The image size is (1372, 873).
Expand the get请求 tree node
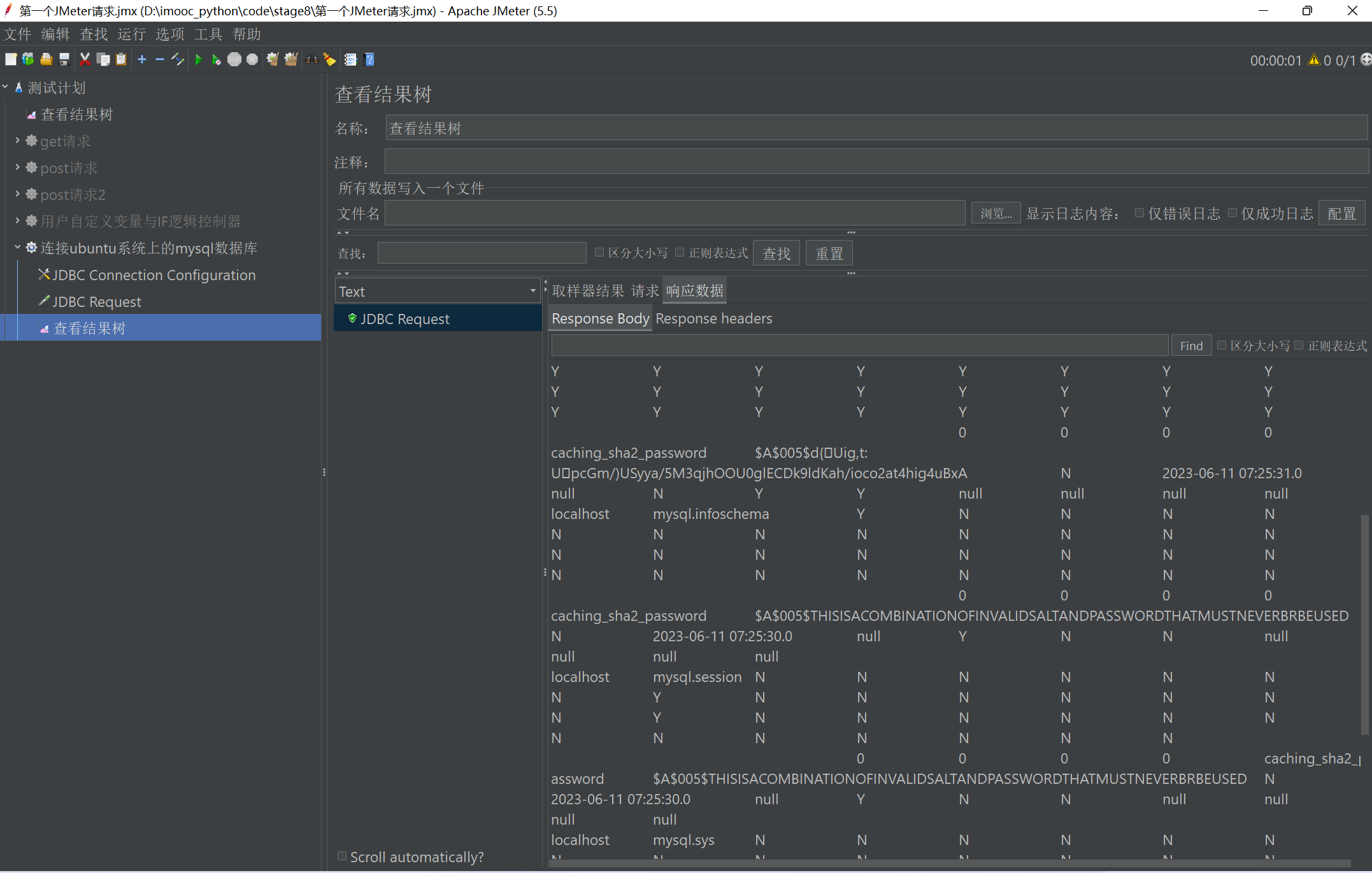pos(17,141)
